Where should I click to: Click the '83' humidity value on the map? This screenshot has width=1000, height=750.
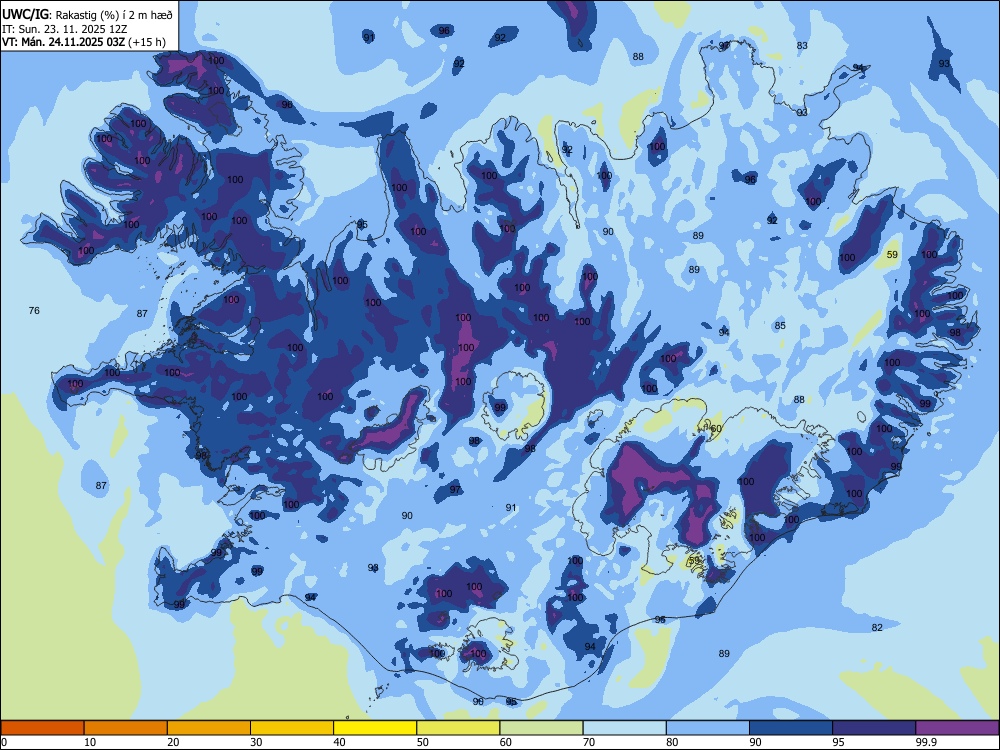tap(802, 45)
